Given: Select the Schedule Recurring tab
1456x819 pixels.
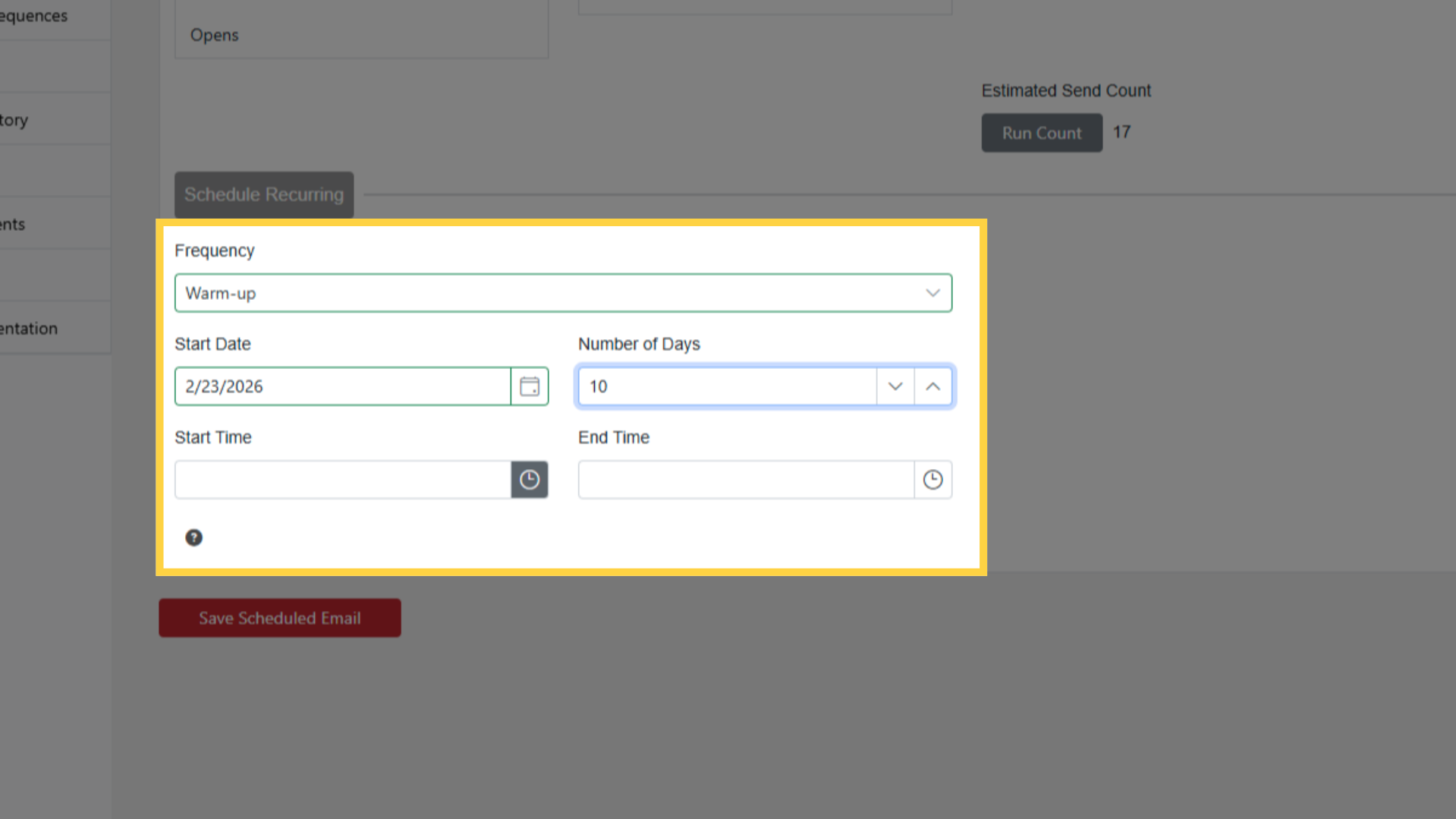Looking at the screenshot, I should 264,194.
